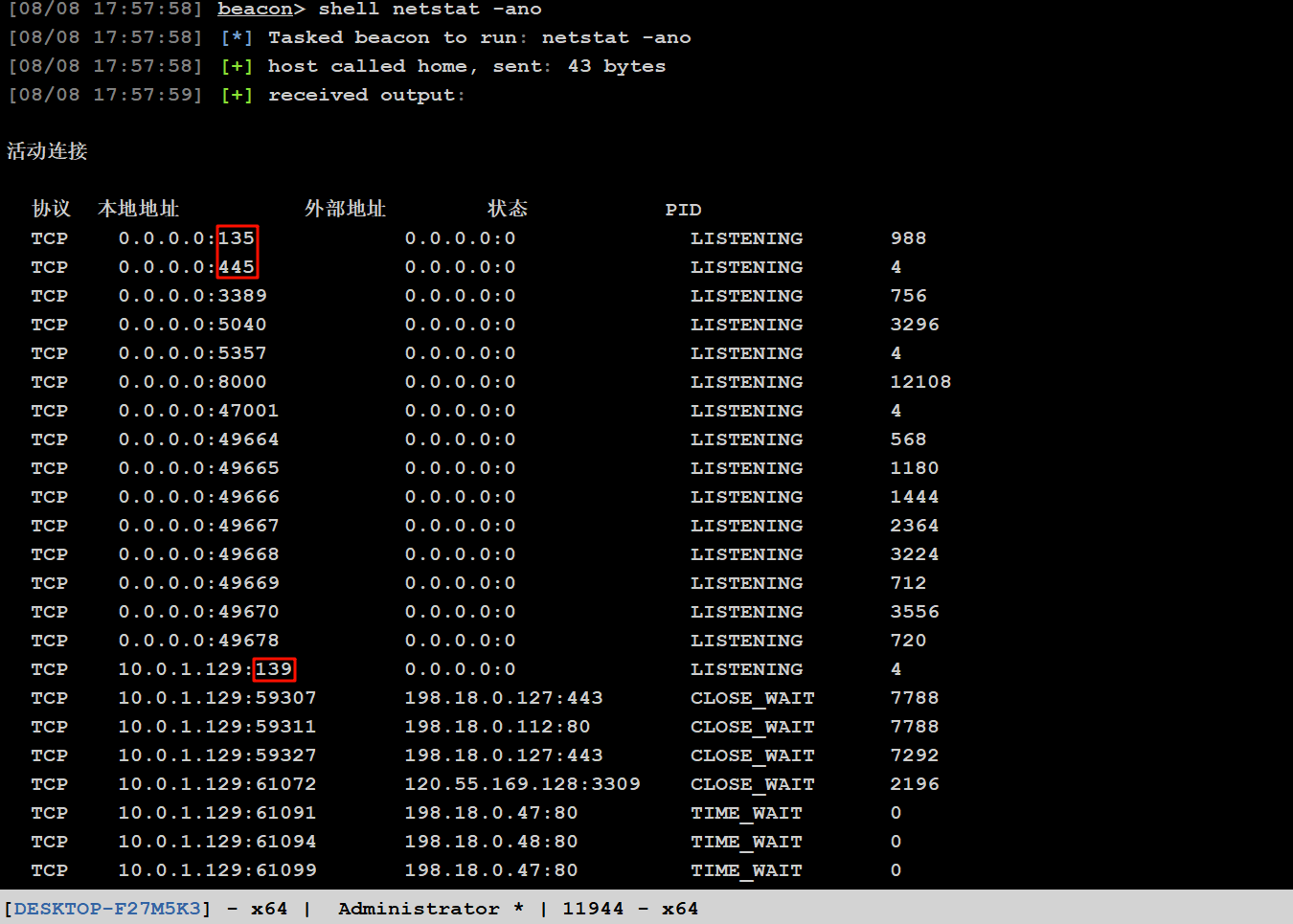1293x924 pixels.
Task: Click the 状态 column header
Action: 508,209
